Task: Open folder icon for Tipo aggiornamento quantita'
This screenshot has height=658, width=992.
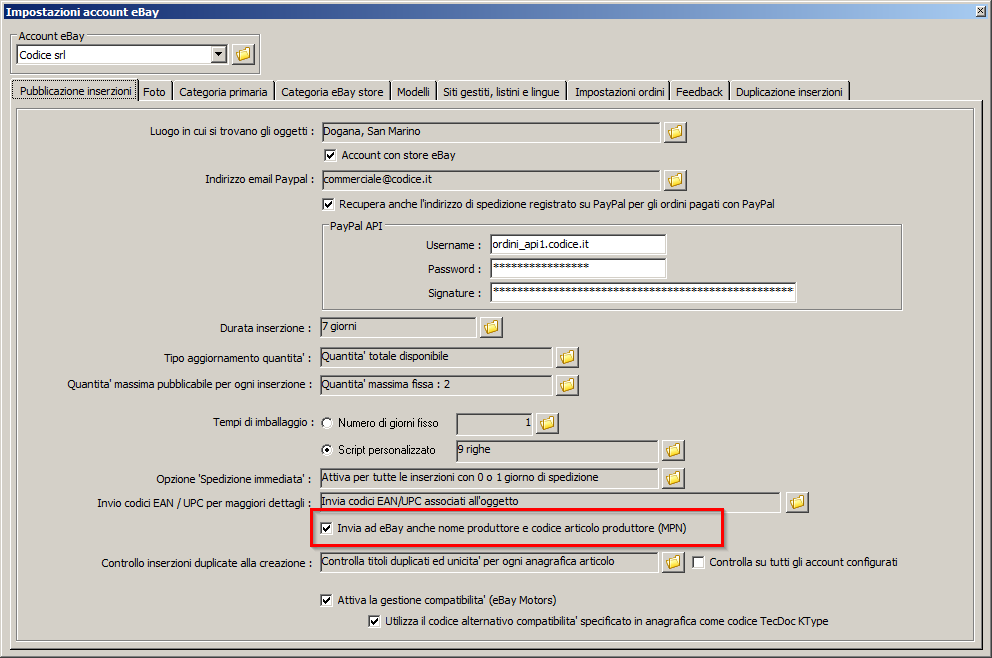Action: [567, 357]
